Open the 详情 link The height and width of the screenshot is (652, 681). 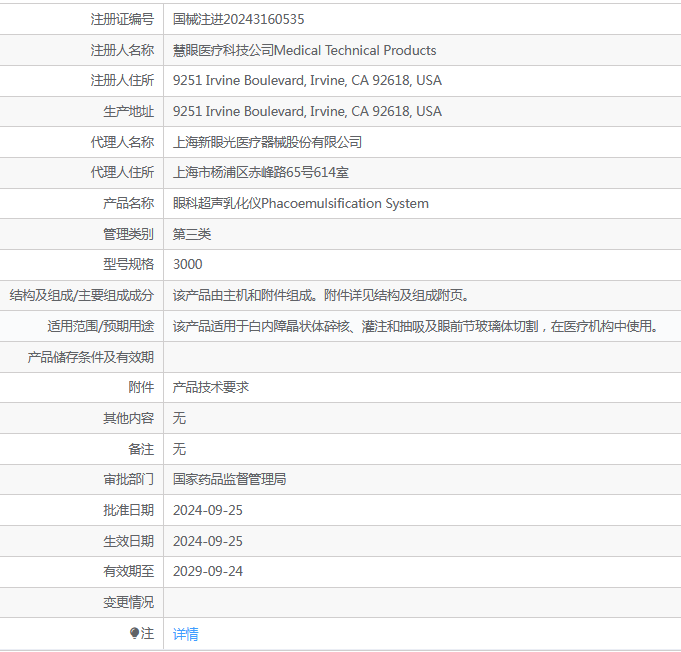[x=185, y=634]
